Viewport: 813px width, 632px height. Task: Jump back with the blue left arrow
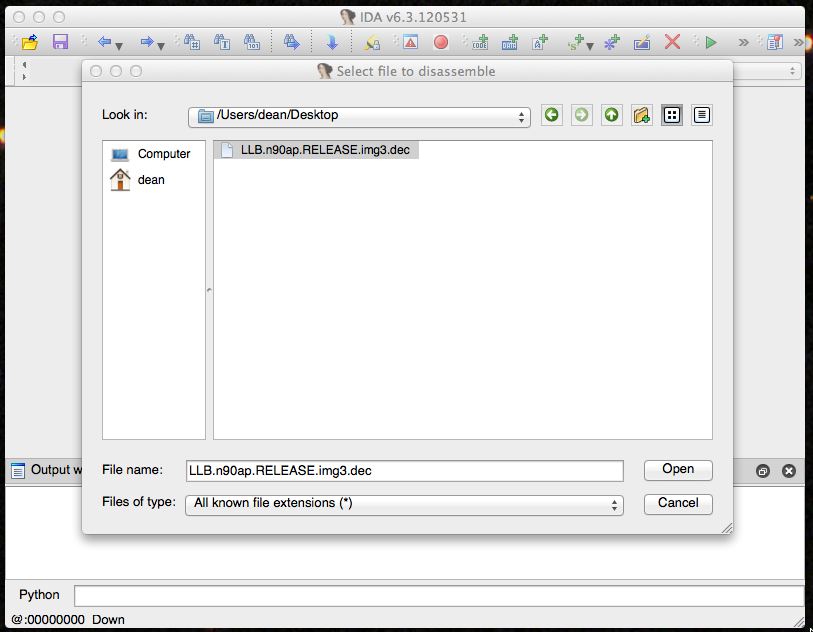[104, 41]
